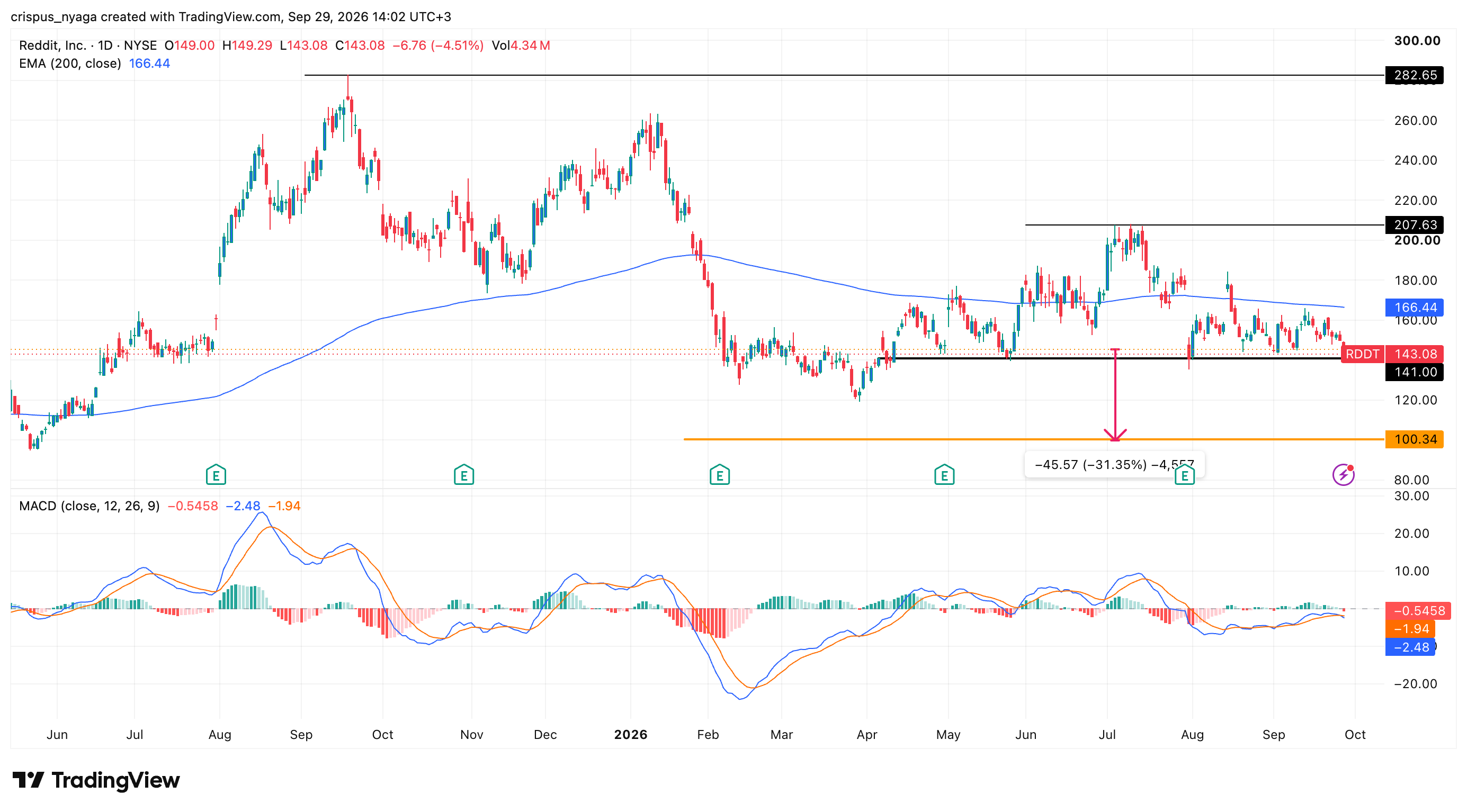Click the close value C143.08 in the legend
The height and width of the screenshot is (812, 1467).
tap(360, 46)
